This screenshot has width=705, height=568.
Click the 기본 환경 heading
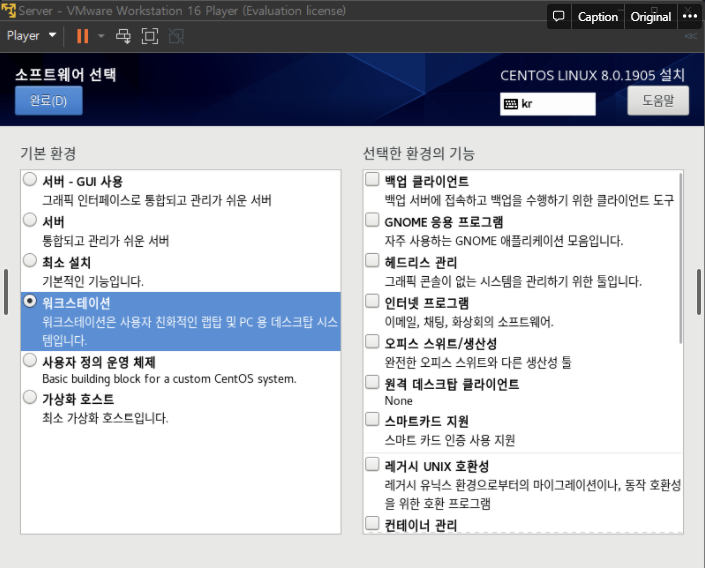pyautogui.click(x=48, y=154)
